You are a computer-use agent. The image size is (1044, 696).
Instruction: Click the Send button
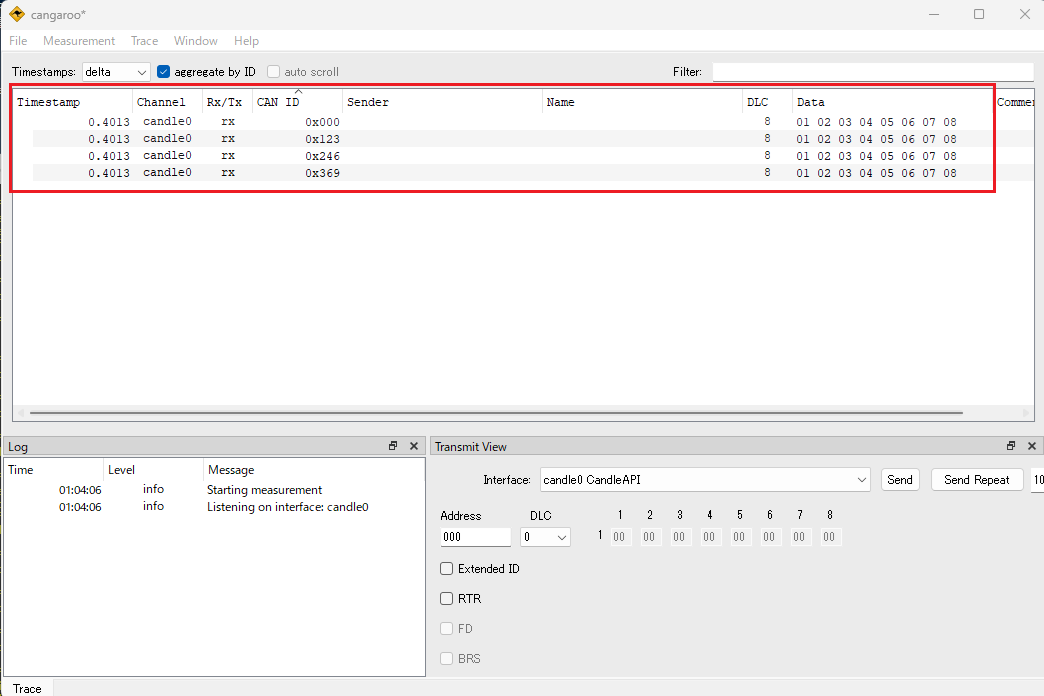point(900,480)
